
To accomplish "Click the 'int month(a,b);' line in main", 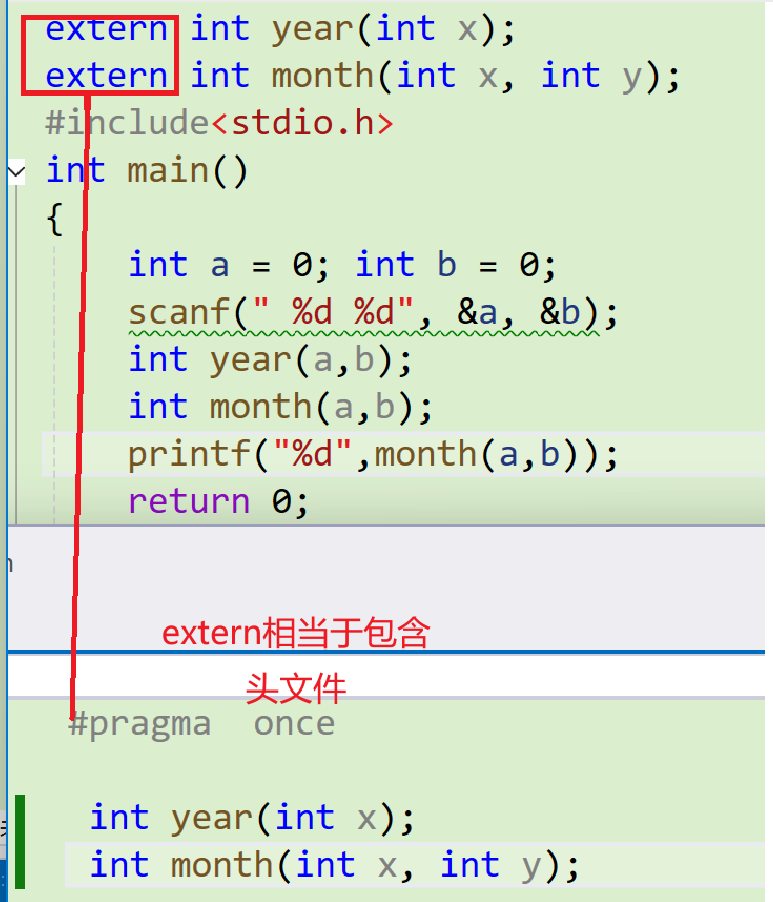I will (x=280, y=408).
